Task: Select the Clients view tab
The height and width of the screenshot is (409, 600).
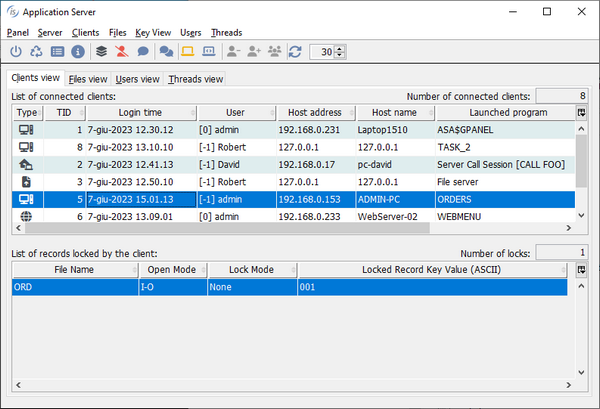Action: [x=36, y=78]
